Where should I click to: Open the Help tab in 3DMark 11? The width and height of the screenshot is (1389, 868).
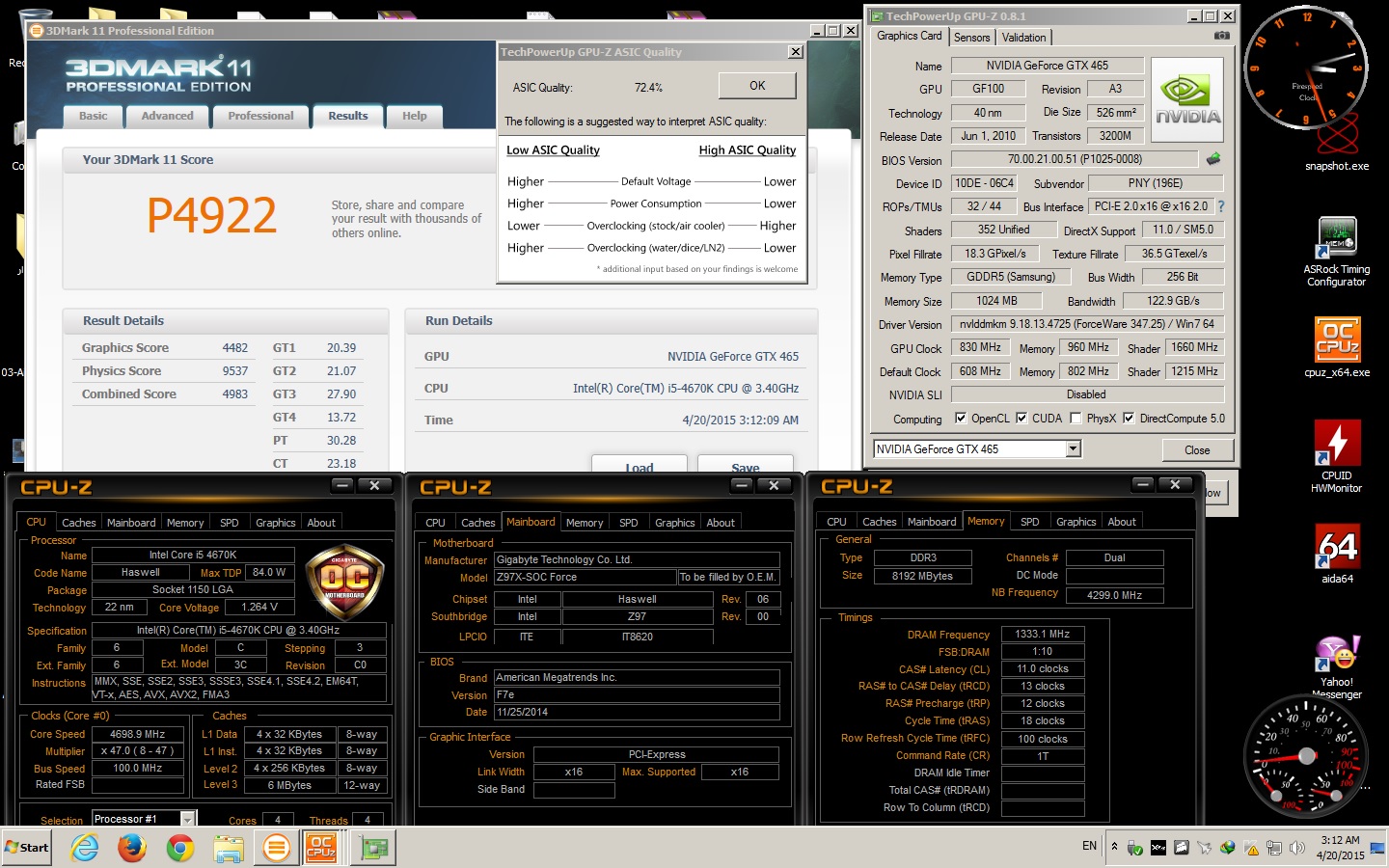[x=415, y=116]
